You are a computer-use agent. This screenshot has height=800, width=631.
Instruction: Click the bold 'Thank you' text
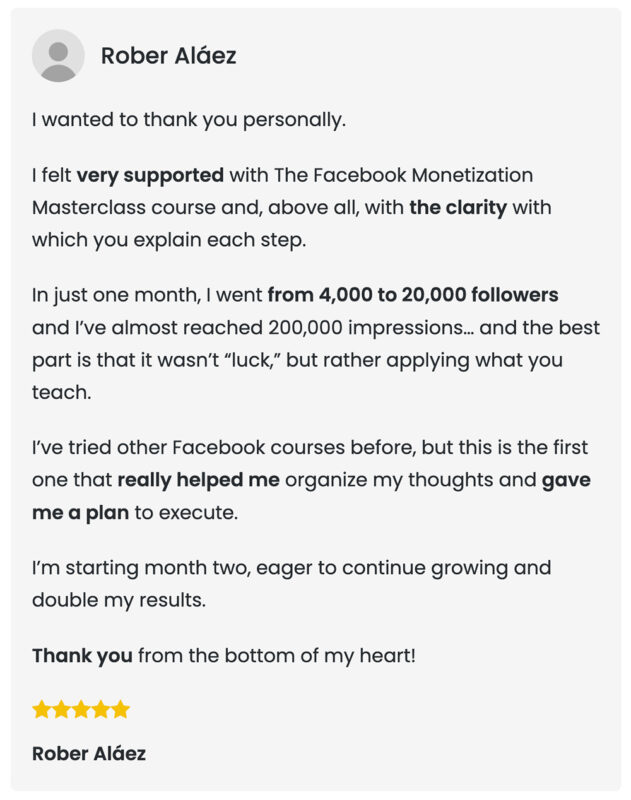82,656
